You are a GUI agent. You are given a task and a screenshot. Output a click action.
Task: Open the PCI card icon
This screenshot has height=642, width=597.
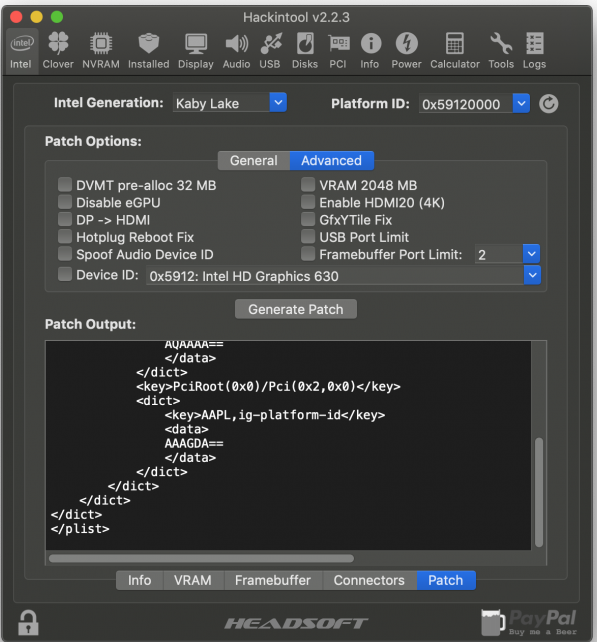[x=338, y=51]
